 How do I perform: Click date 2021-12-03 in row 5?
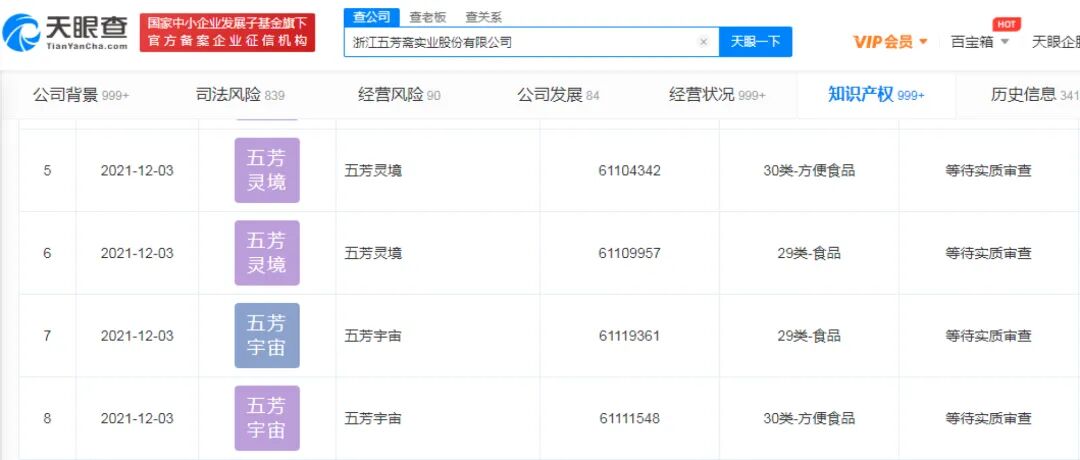coord(137,171)
